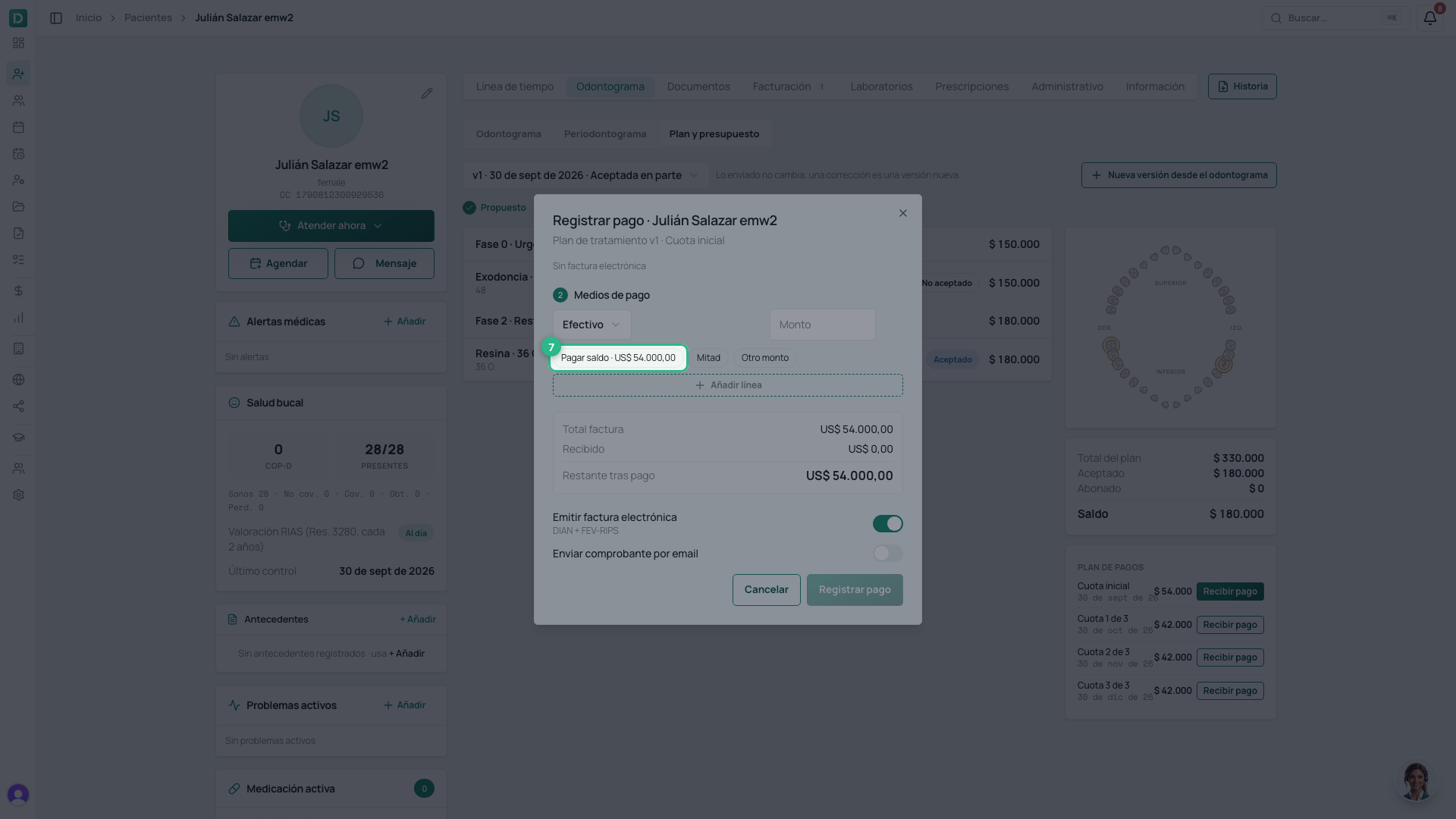The height and width of the screenshot is (819, 1456).
Task: Open the notifications bell
Action: point(1429,17)
